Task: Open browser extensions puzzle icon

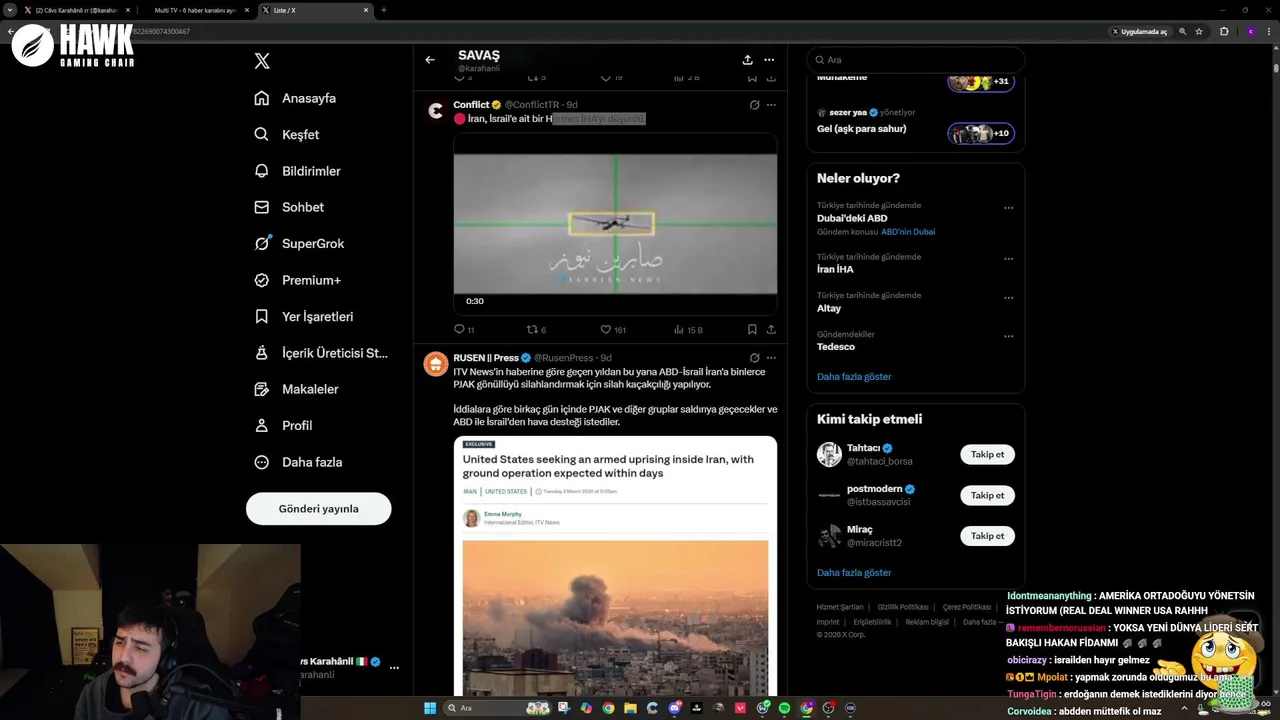Action: tap(1224, 31)
